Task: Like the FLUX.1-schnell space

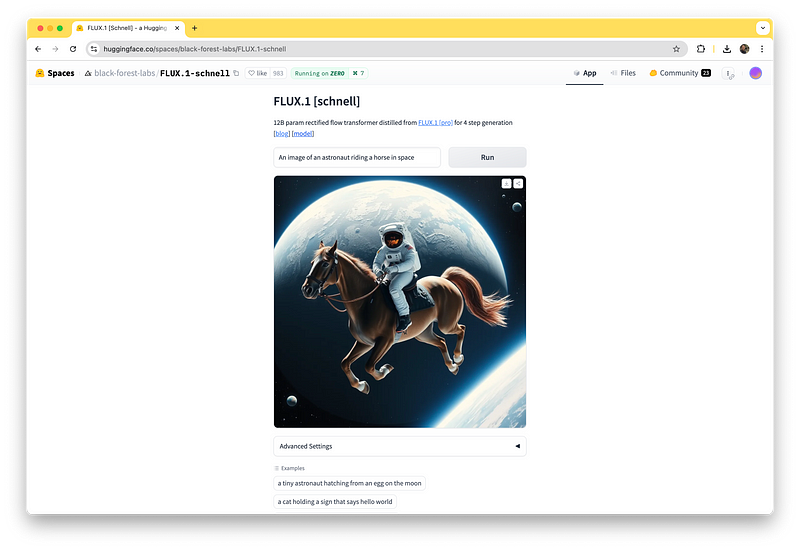Action: pos(258,73)
